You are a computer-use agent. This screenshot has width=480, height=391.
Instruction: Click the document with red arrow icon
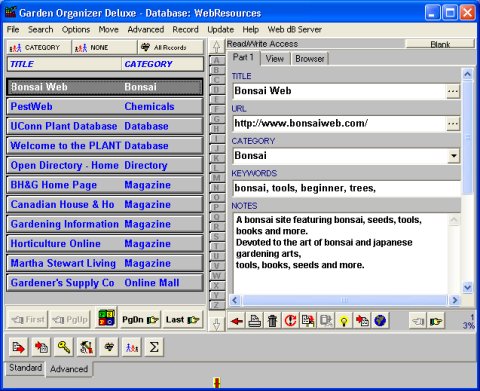(x=18, y=347)
